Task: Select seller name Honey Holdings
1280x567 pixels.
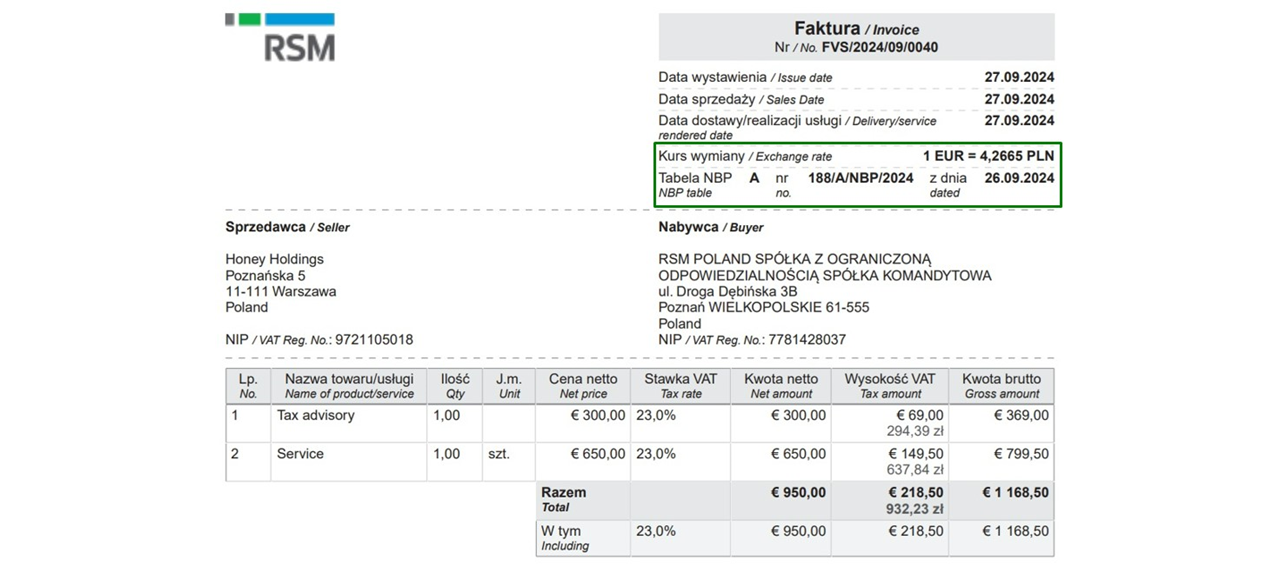Action: point(274,259)
